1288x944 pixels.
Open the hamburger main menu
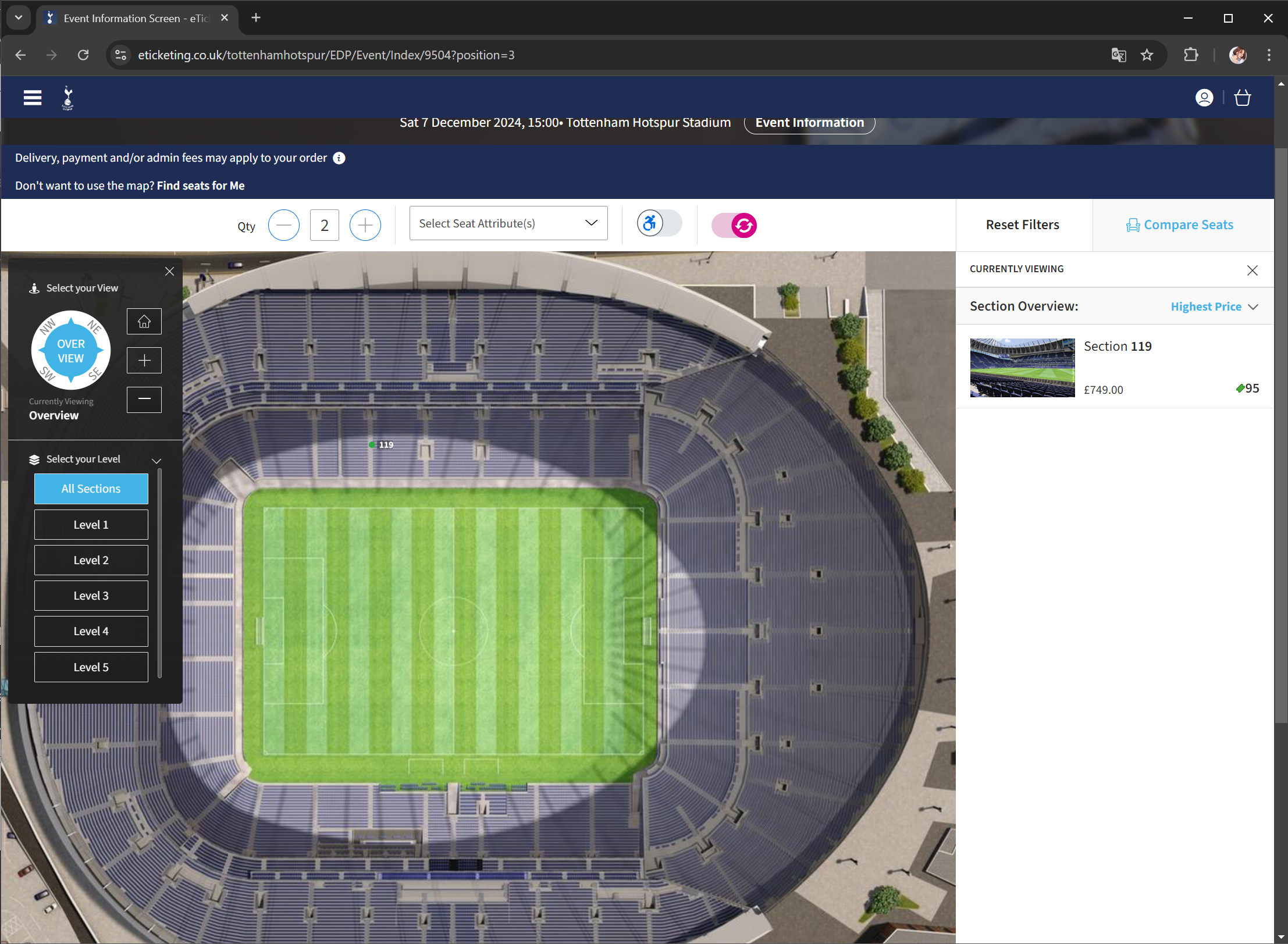33,98
